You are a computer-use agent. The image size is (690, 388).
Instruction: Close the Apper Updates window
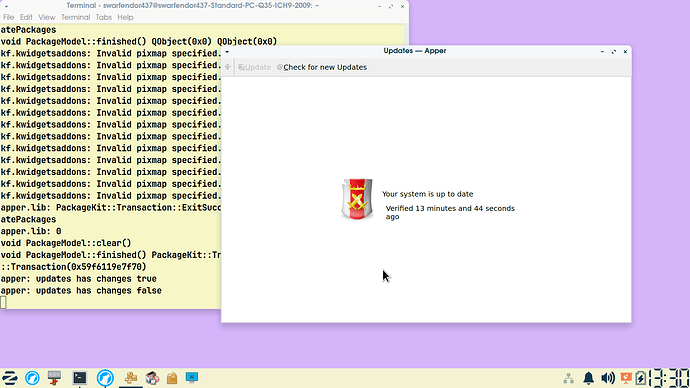(x=625, y=52)
